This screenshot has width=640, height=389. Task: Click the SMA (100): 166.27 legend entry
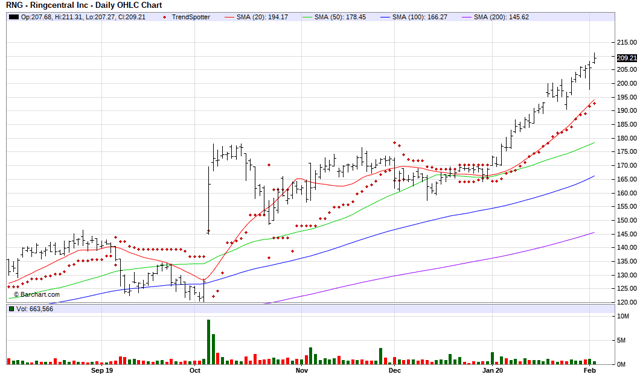click(x=420, y=17)
